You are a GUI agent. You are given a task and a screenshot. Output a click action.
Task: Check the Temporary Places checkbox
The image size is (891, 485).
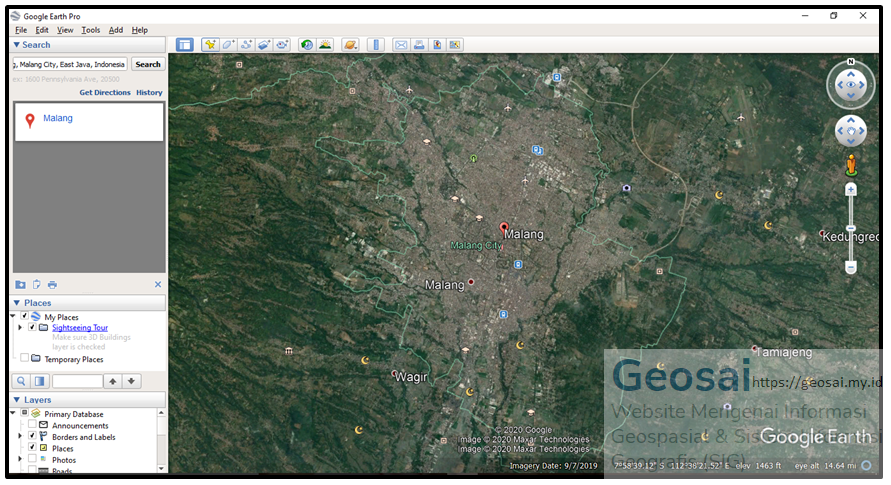click(24, 358)
